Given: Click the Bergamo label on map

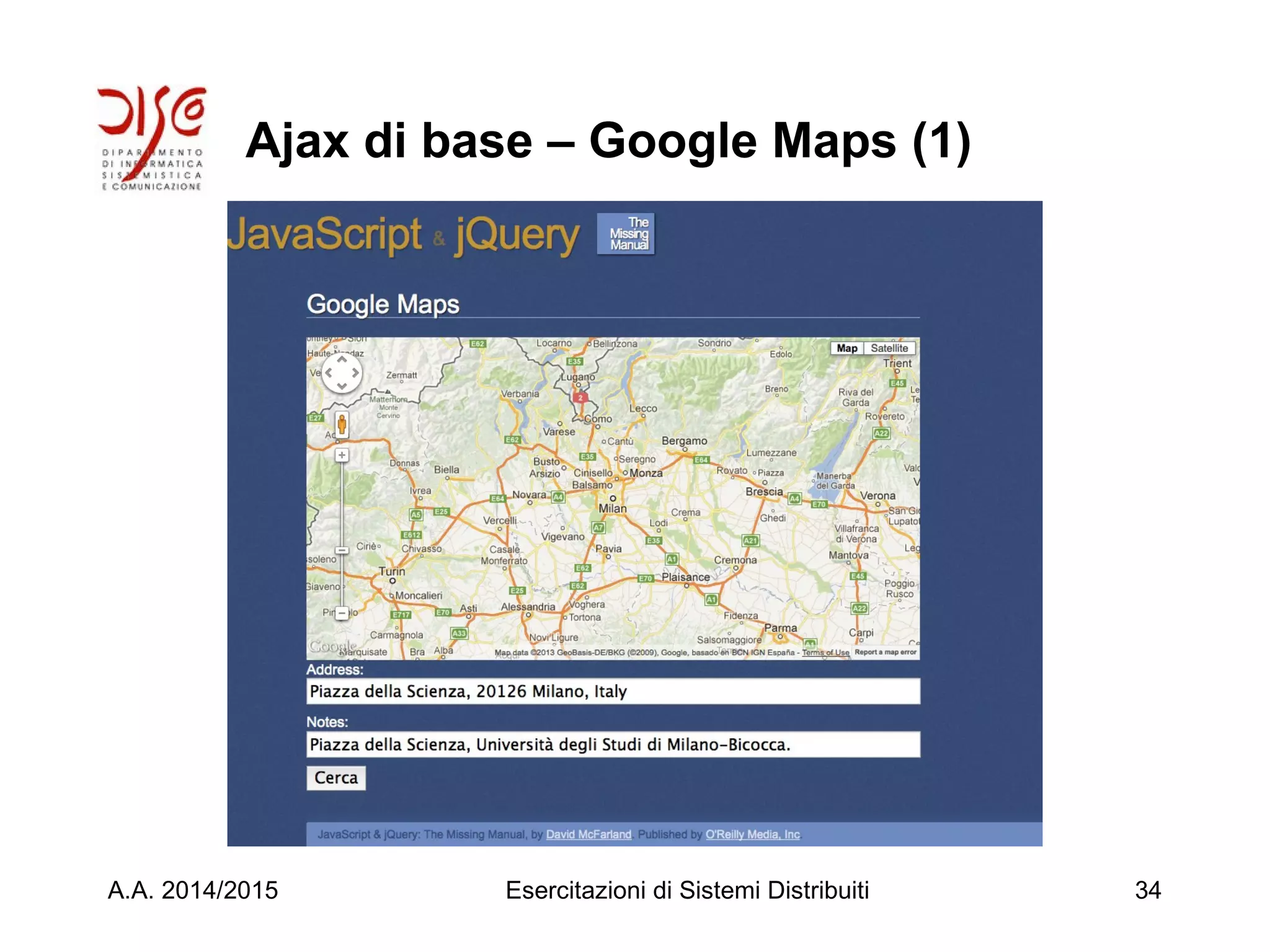Looking at the screenshot, I should pos(684,441).
